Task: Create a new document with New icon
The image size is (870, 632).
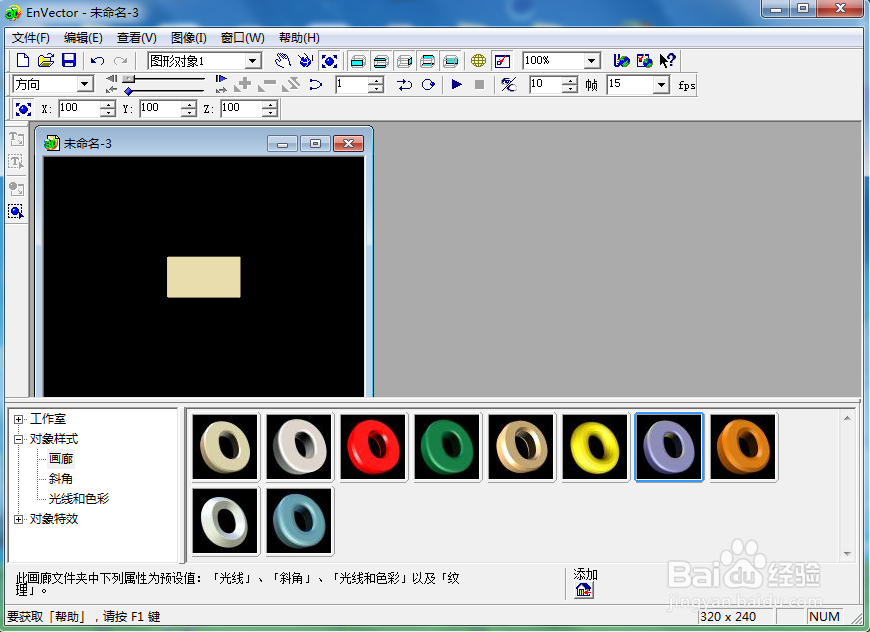Action: [x=23, y=60]
